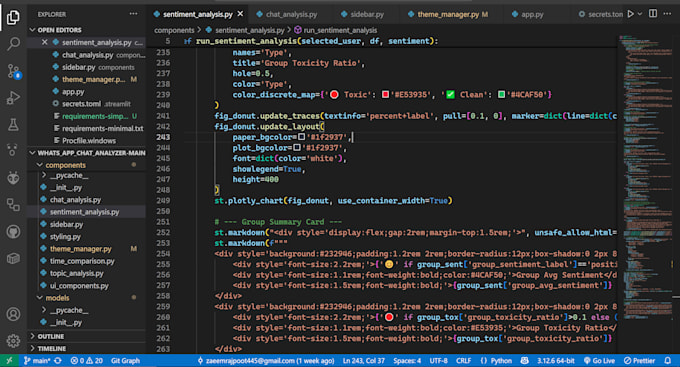Open the Manage gear icon
Image resolution: width=680 pixels, height=367 pixels.
(13, 341)
